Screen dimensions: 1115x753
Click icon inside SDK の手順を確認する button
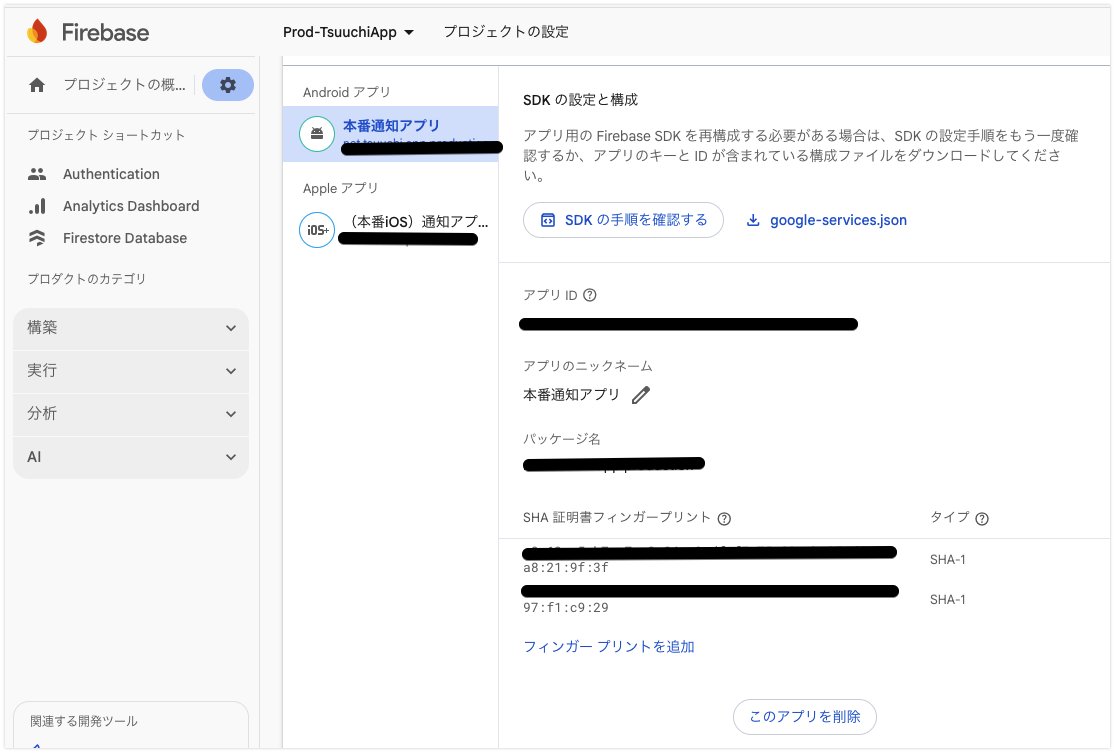tap(548, 220)
